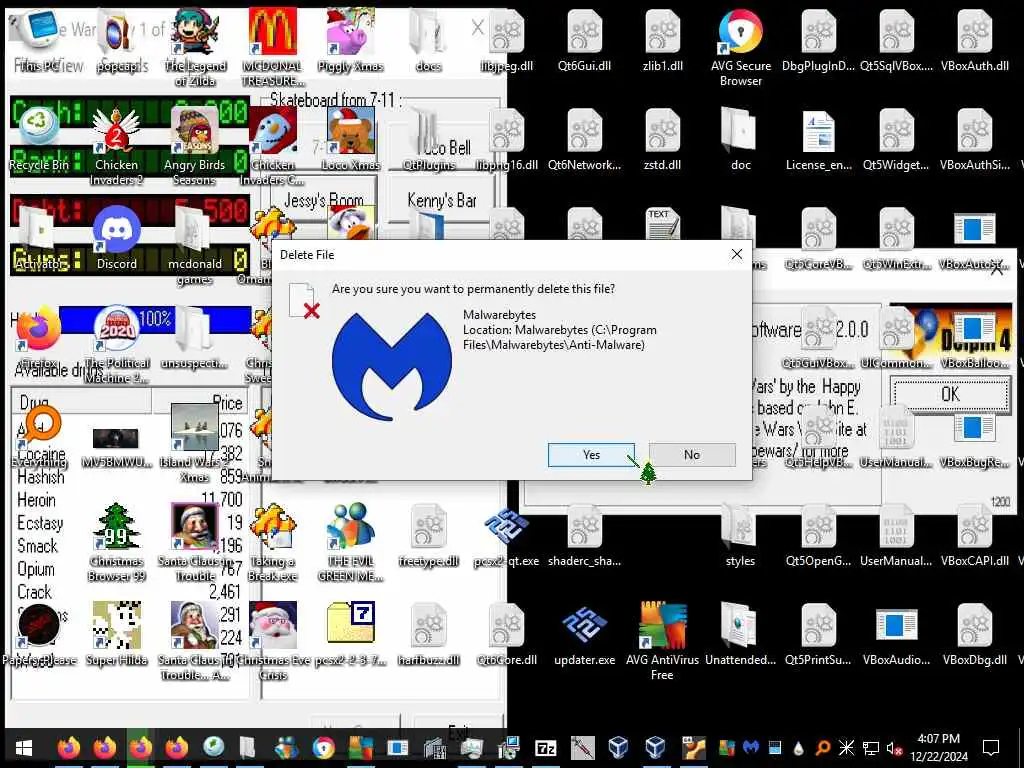The width and height of the screenshot is (1024, 768).
Task: Select the Piggly Xmas shortcut
Action: pos(351,40)
